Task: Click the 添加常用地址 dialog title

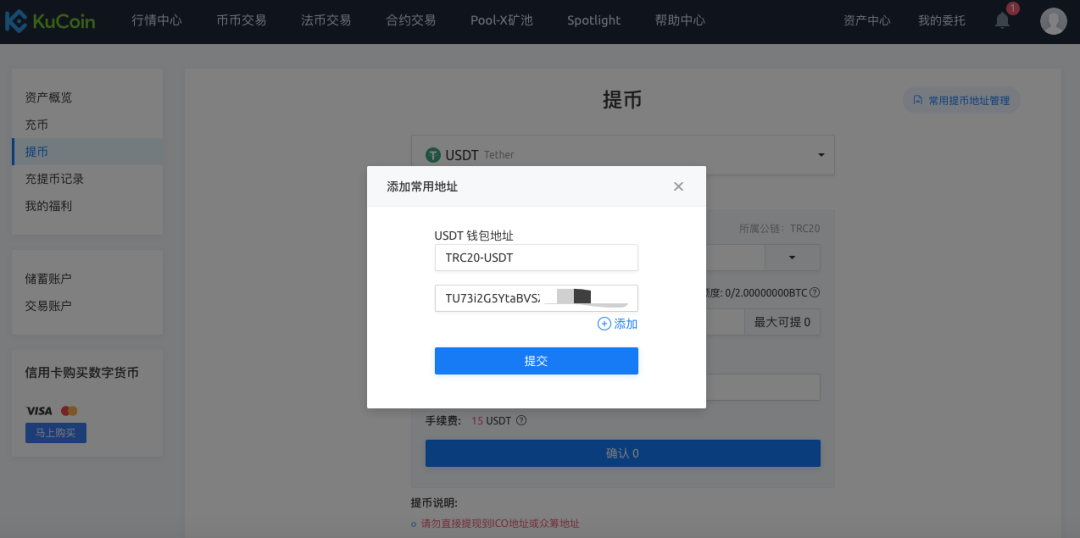Action: 422,187
